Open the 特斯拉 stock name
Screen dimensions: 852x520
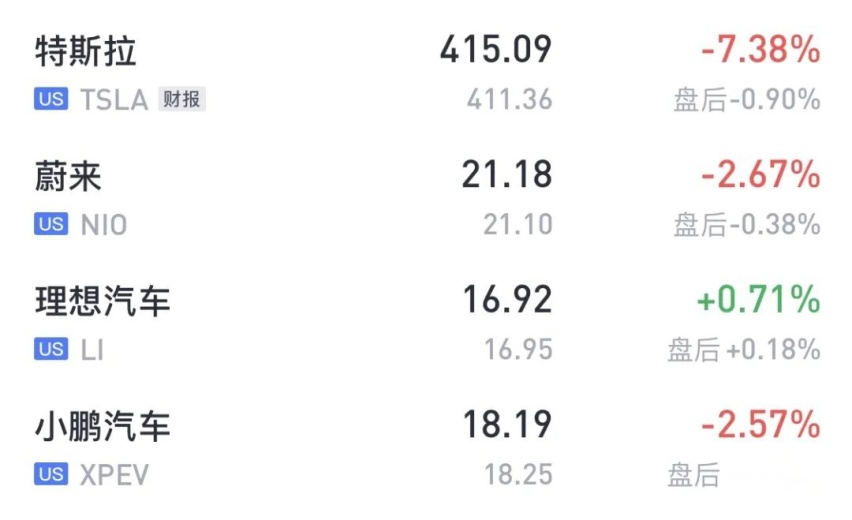point(85,52)
